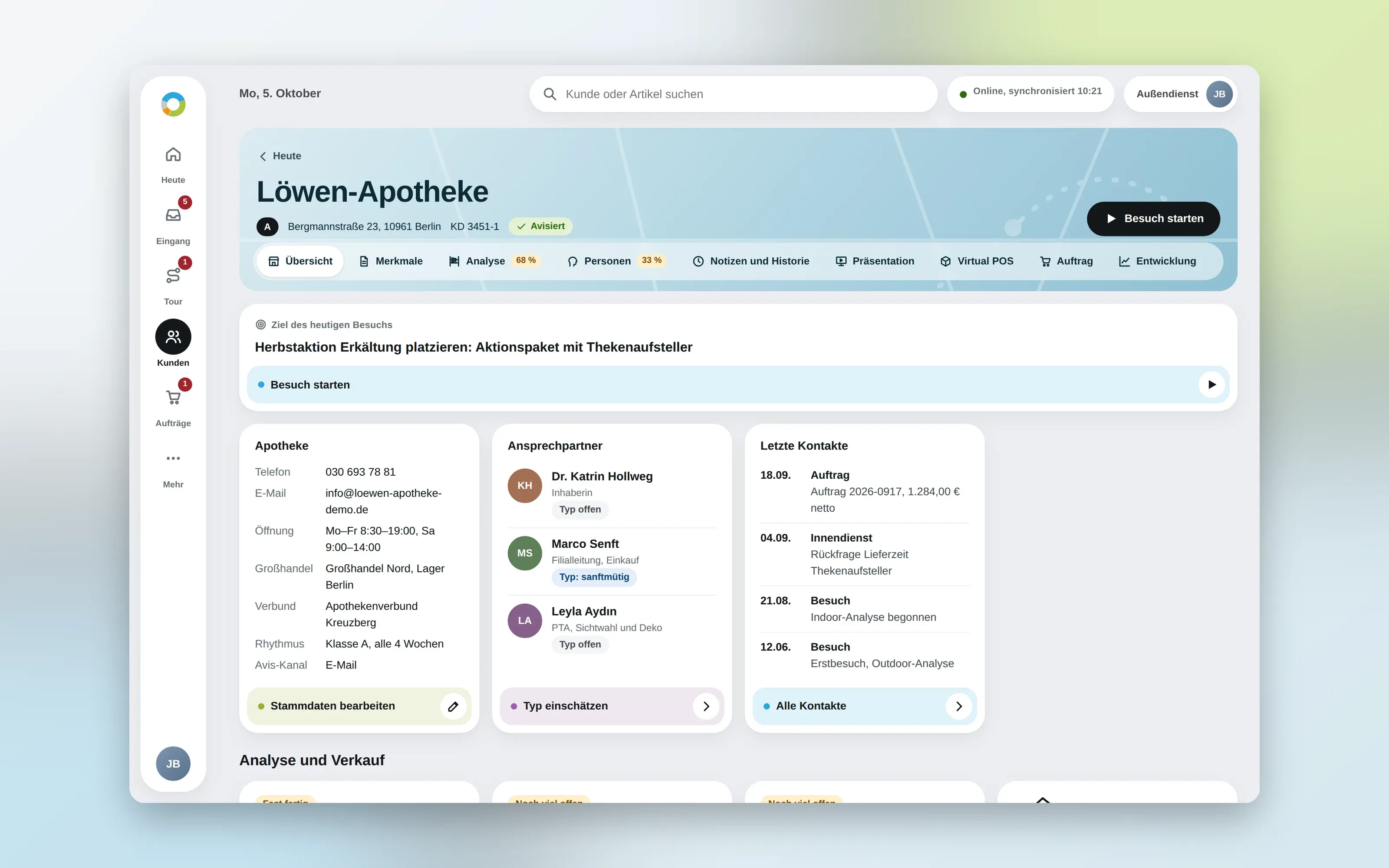The width and height of the screenshot is (1389, 868).
Task: Click the MS avatar of Marco Senft
Action: (x=525, y=553)
